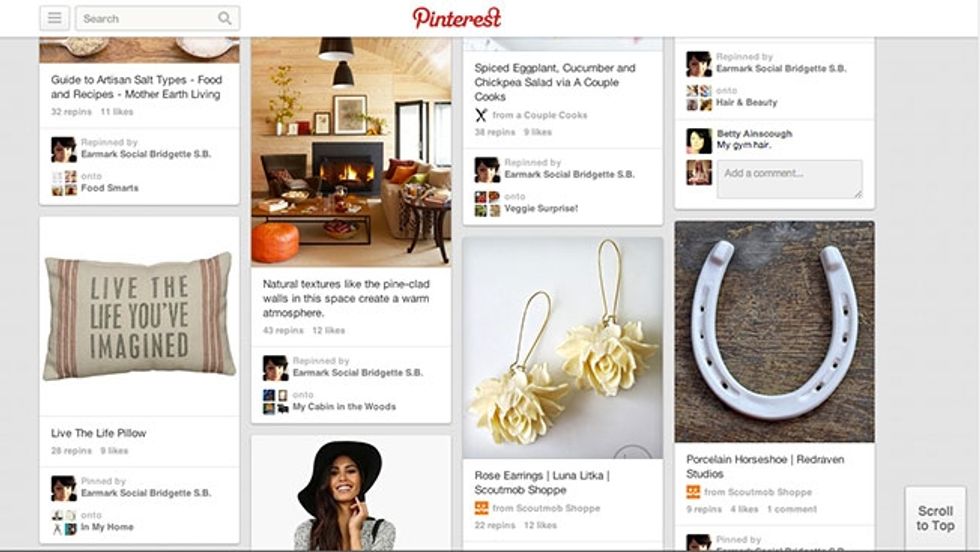The height and width of the screenshot is (552, 980).
Task: Click the search magnifier icon
Action: pos(224,19)
